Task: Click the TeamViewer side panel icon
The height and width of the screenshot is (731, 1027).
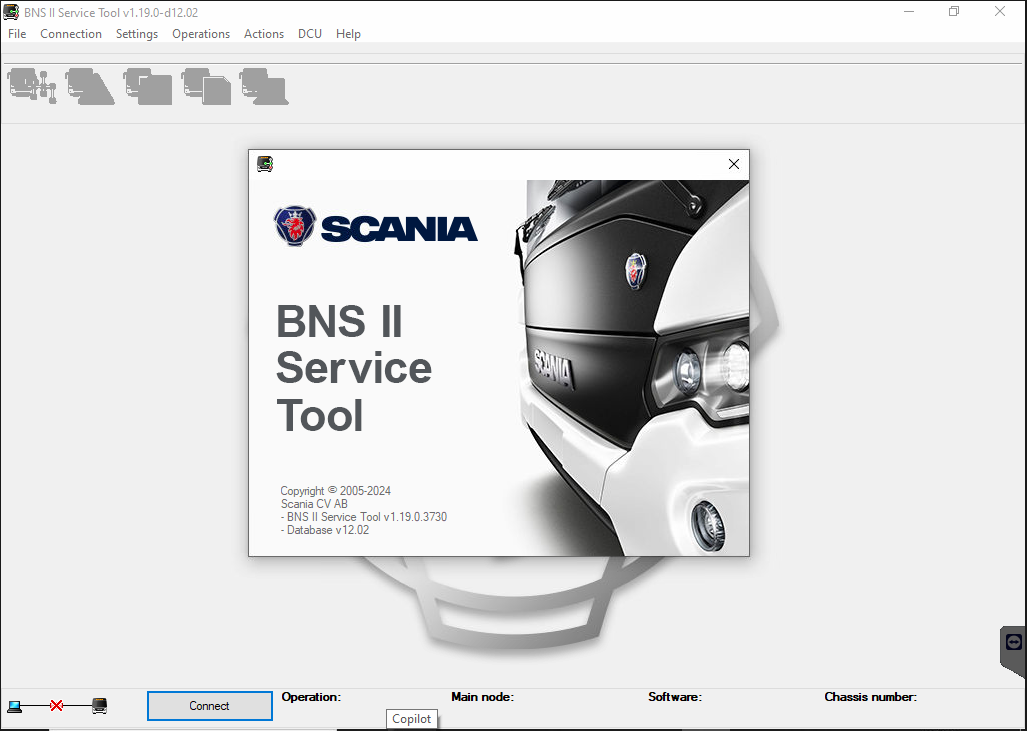Action: click(1014, 642)
